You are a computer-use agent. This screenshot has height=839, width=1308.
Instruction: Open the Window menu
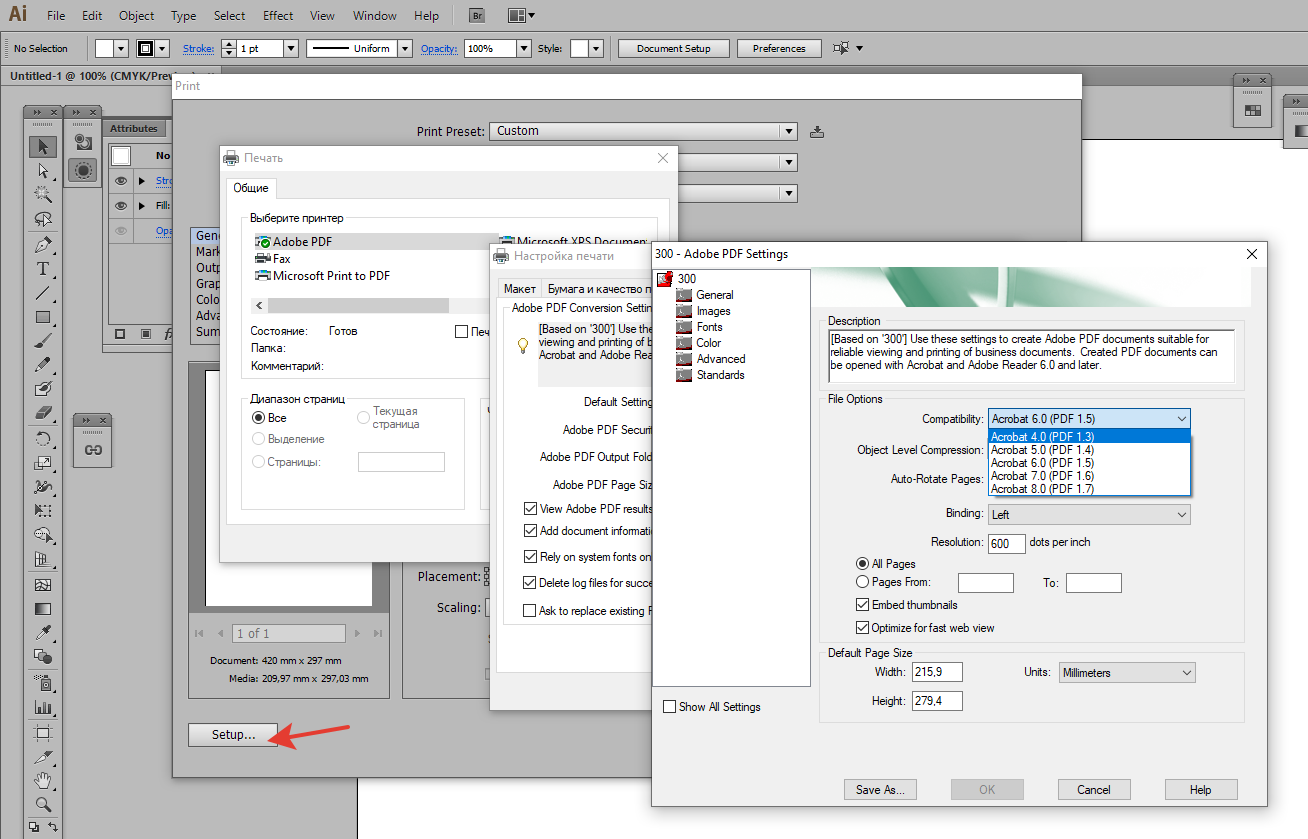375,16
